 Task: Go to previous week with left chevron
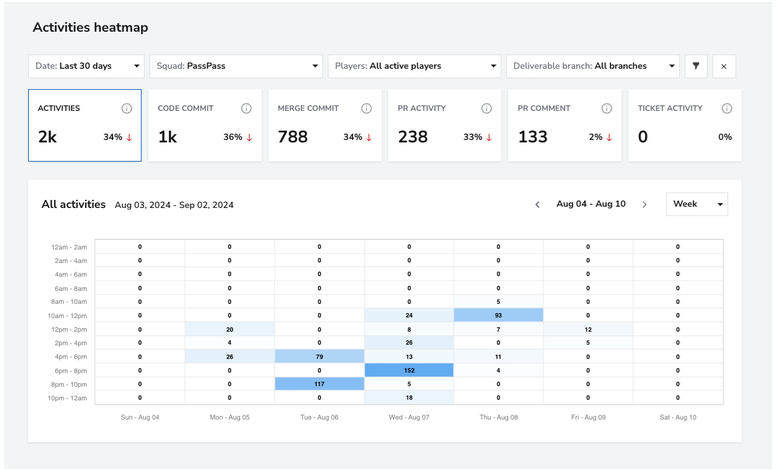pos(537,204)
